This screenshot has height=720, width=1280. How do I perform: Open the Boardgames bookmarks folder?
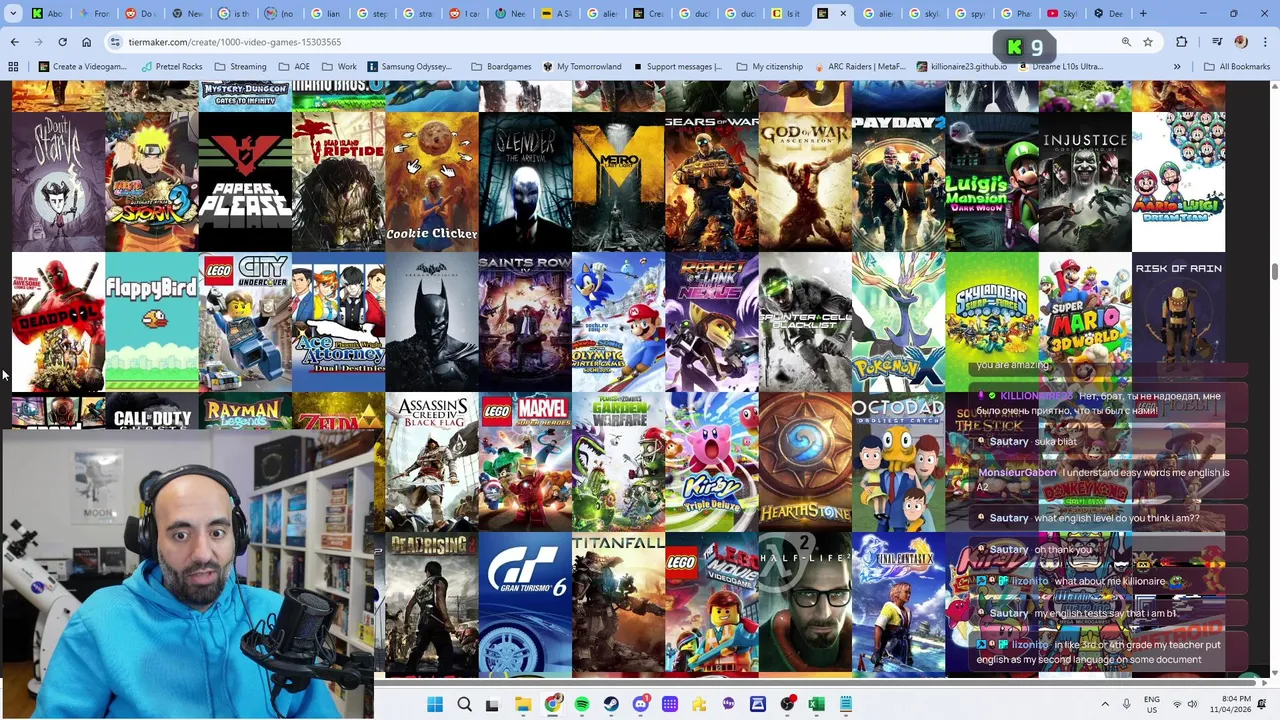click(x=501, y=67)
